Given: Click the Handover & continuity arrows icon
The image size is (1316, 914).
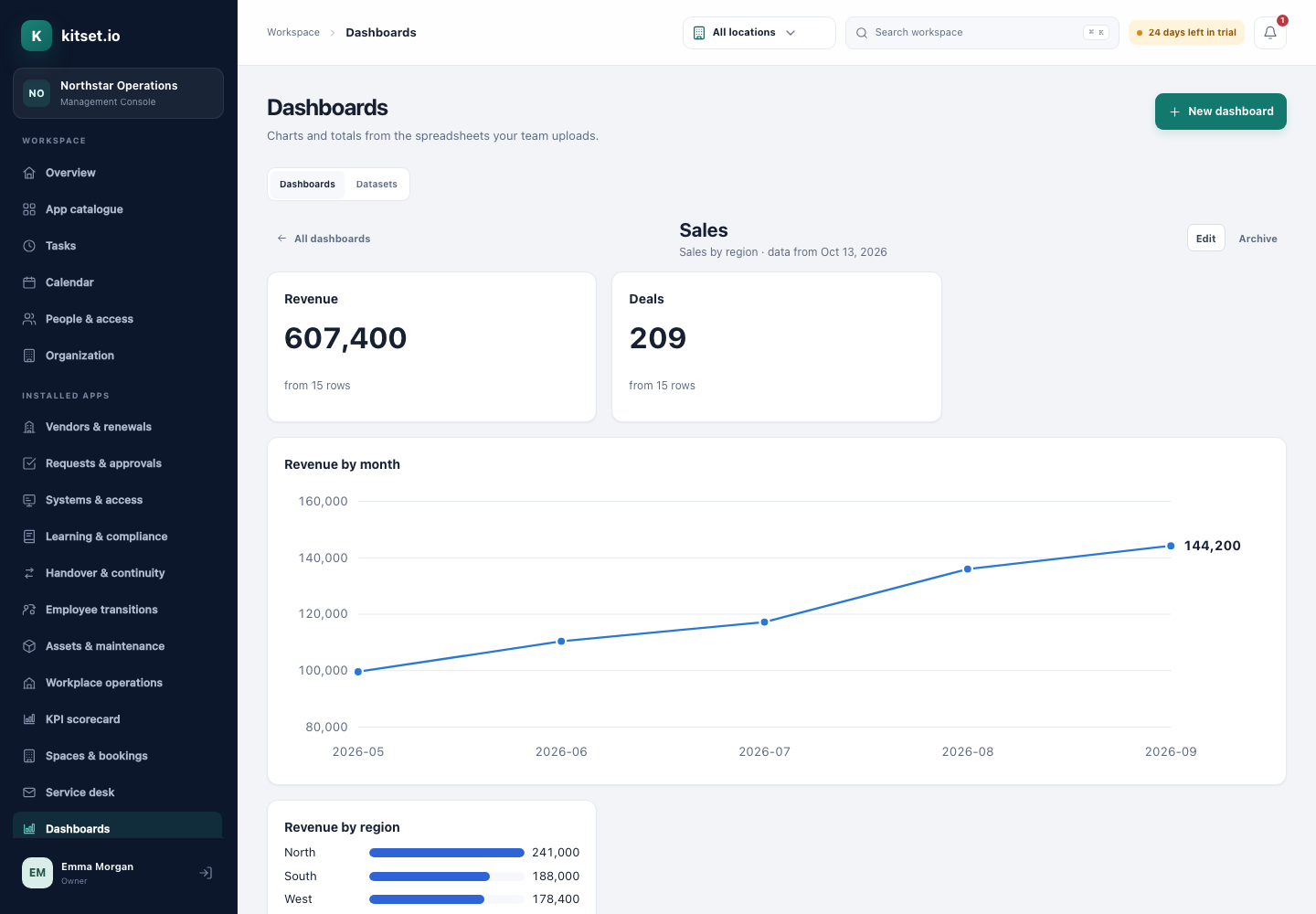Looking at the screenshot, I should [29, 573].
